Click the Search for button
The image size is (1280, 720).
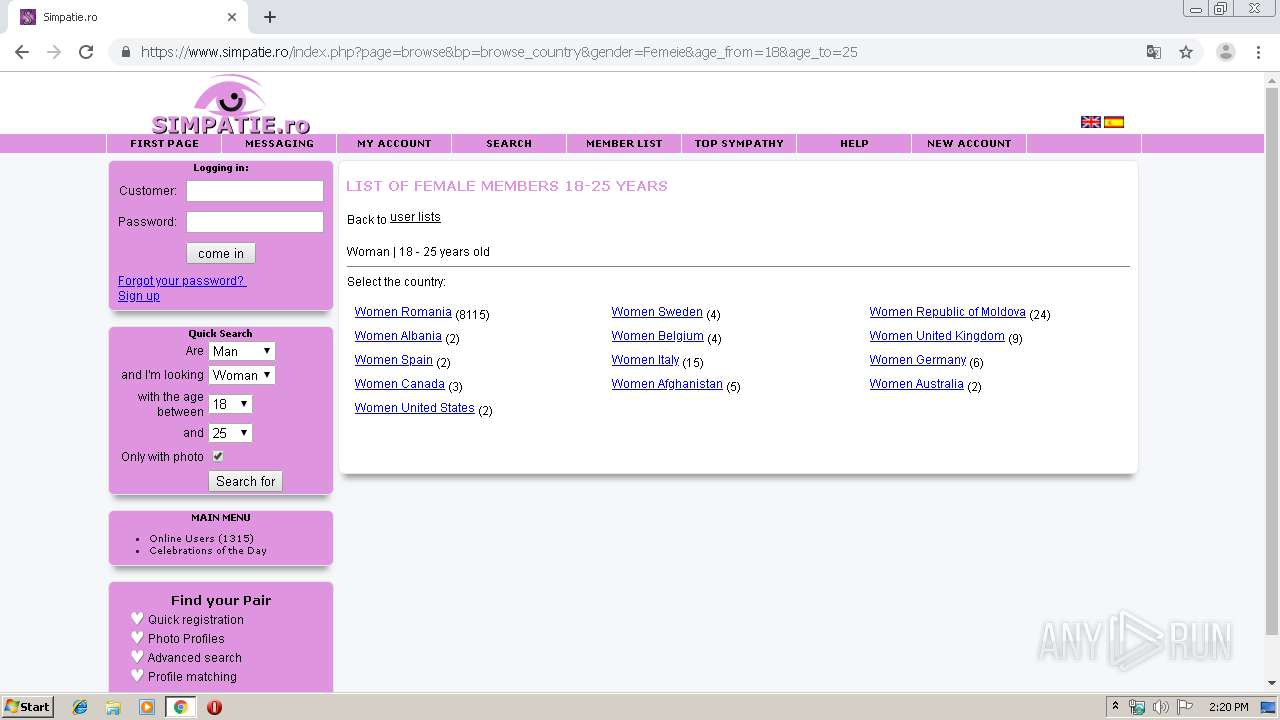(x=245, y=481)
